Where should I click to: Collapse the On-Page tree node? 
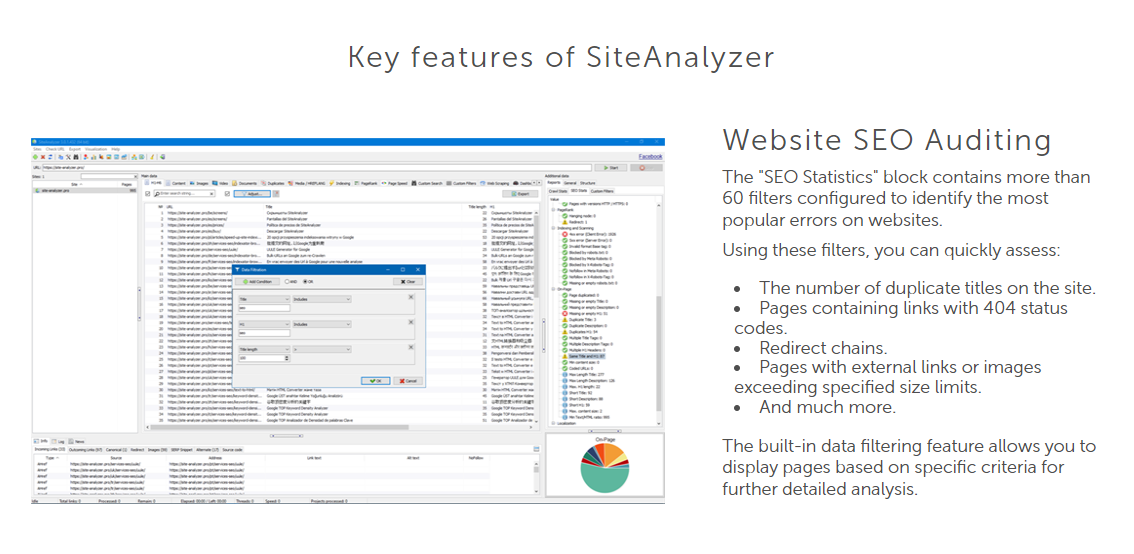[x=553, y=289]
